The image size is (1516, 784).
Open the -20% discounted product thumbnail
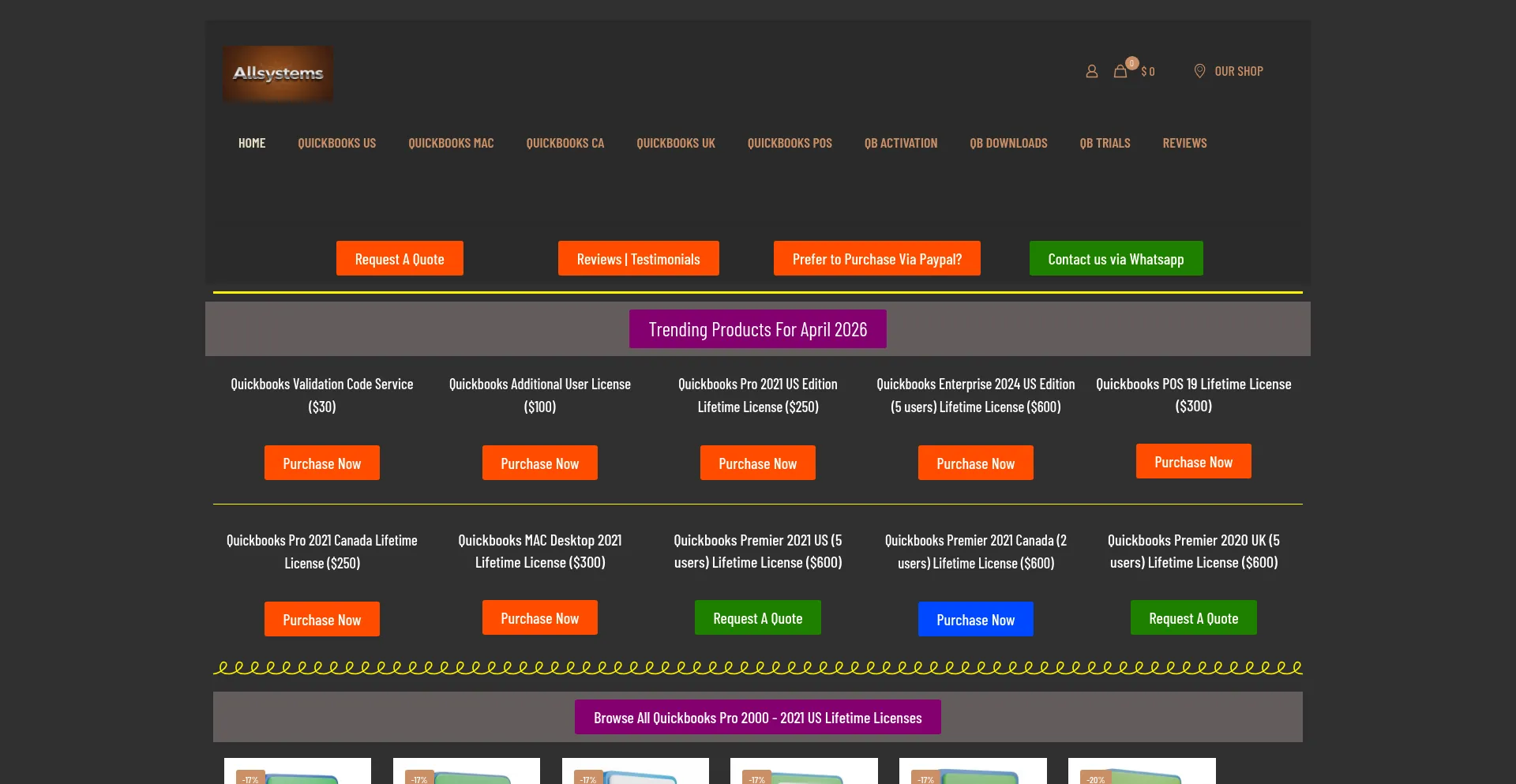1142,771
